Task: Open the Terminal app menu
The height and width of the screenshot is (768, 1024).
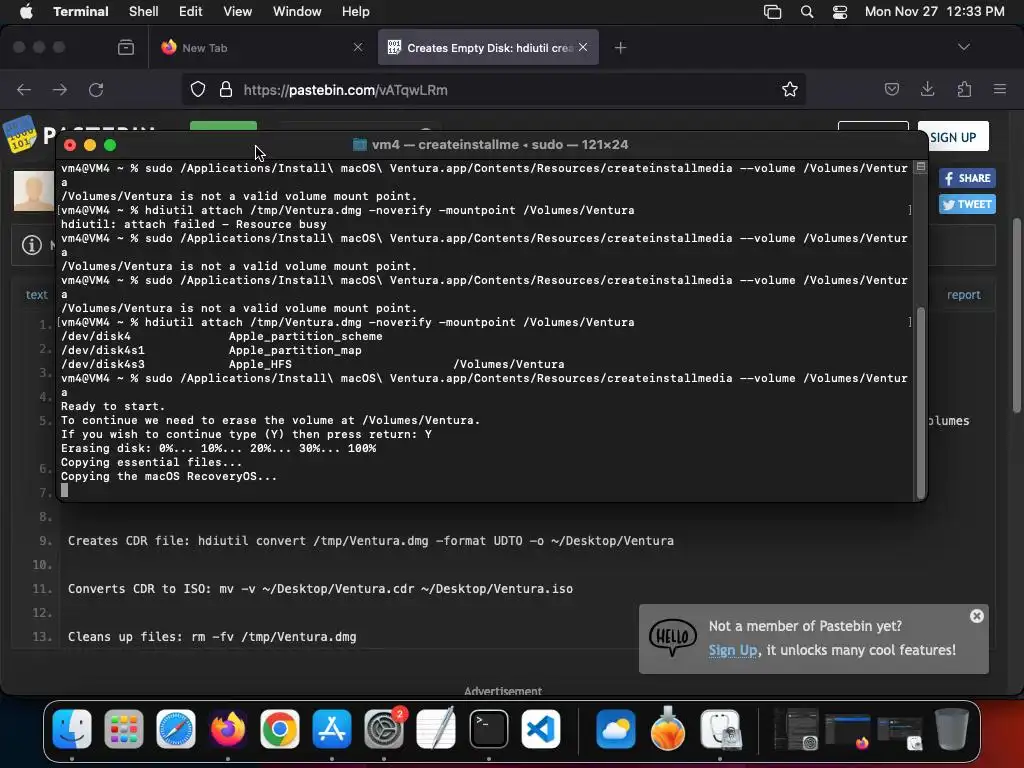Action: (x=80, y=12)
